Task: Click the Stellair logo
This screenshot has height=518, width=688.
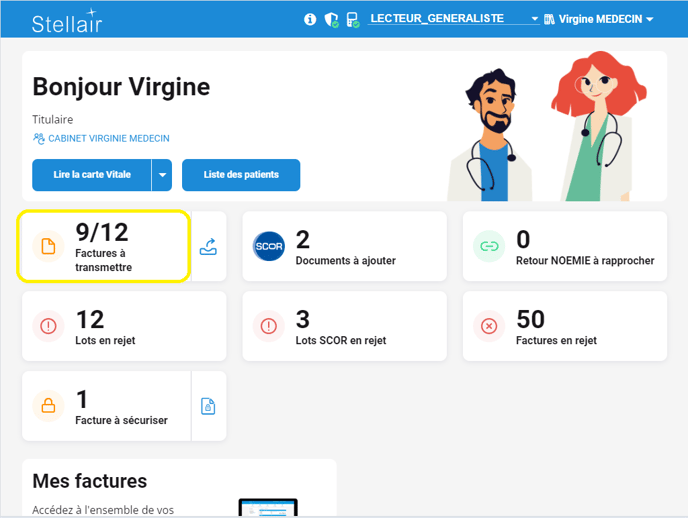Action: (66, 20)
